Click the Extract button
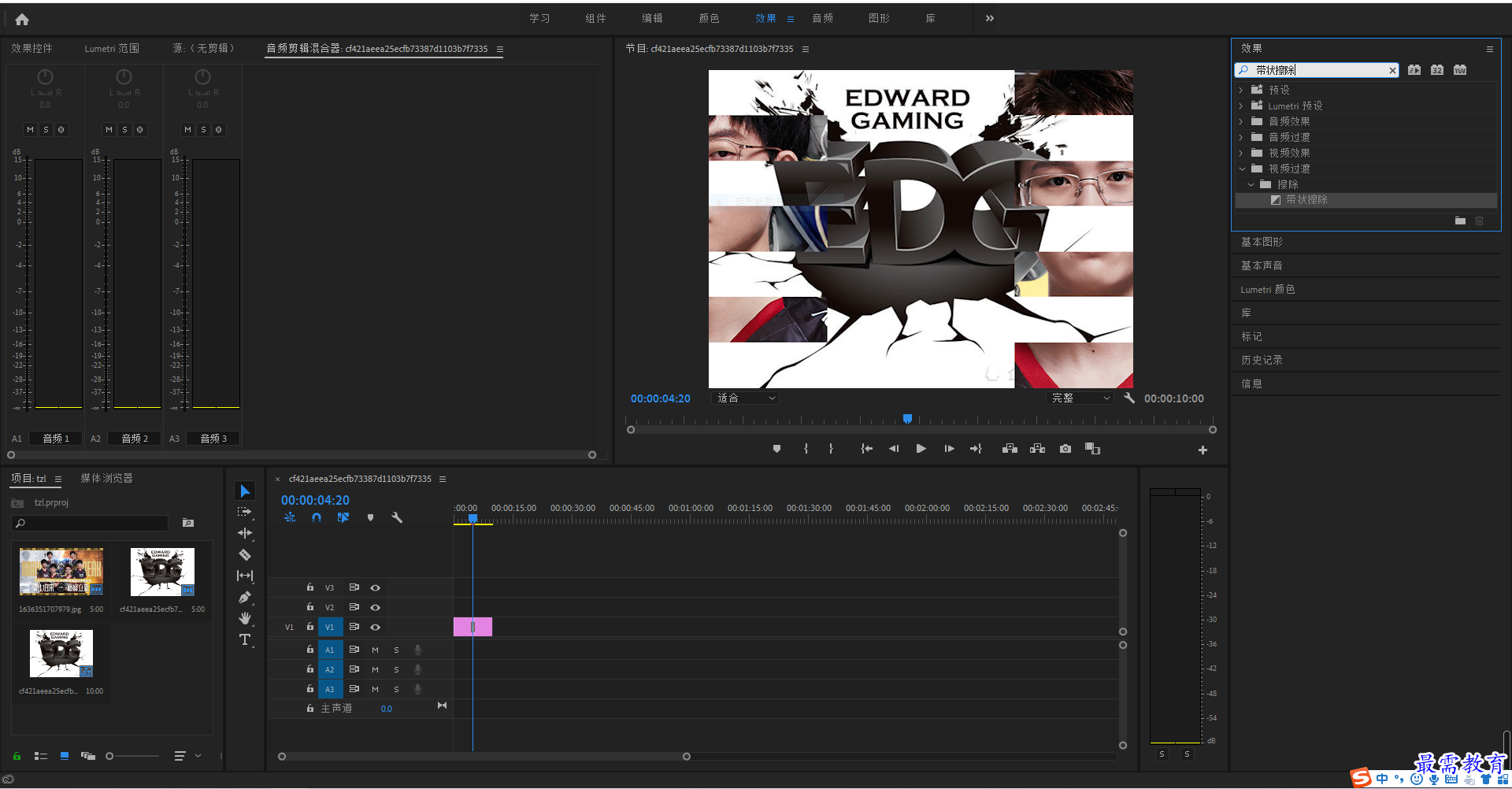Image resolution: width=1512 pixels, height=789 pixels. [1038, 449]
